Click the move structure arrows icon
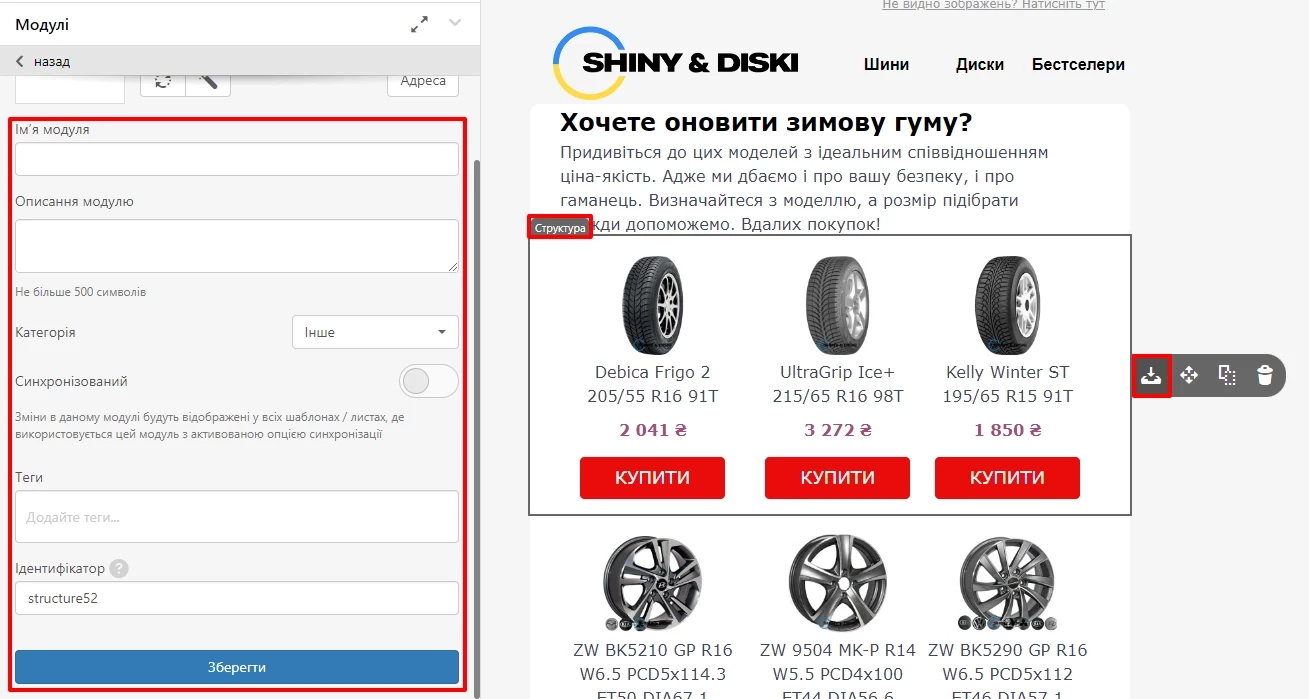1309x699 pixels. (1189, 375)
